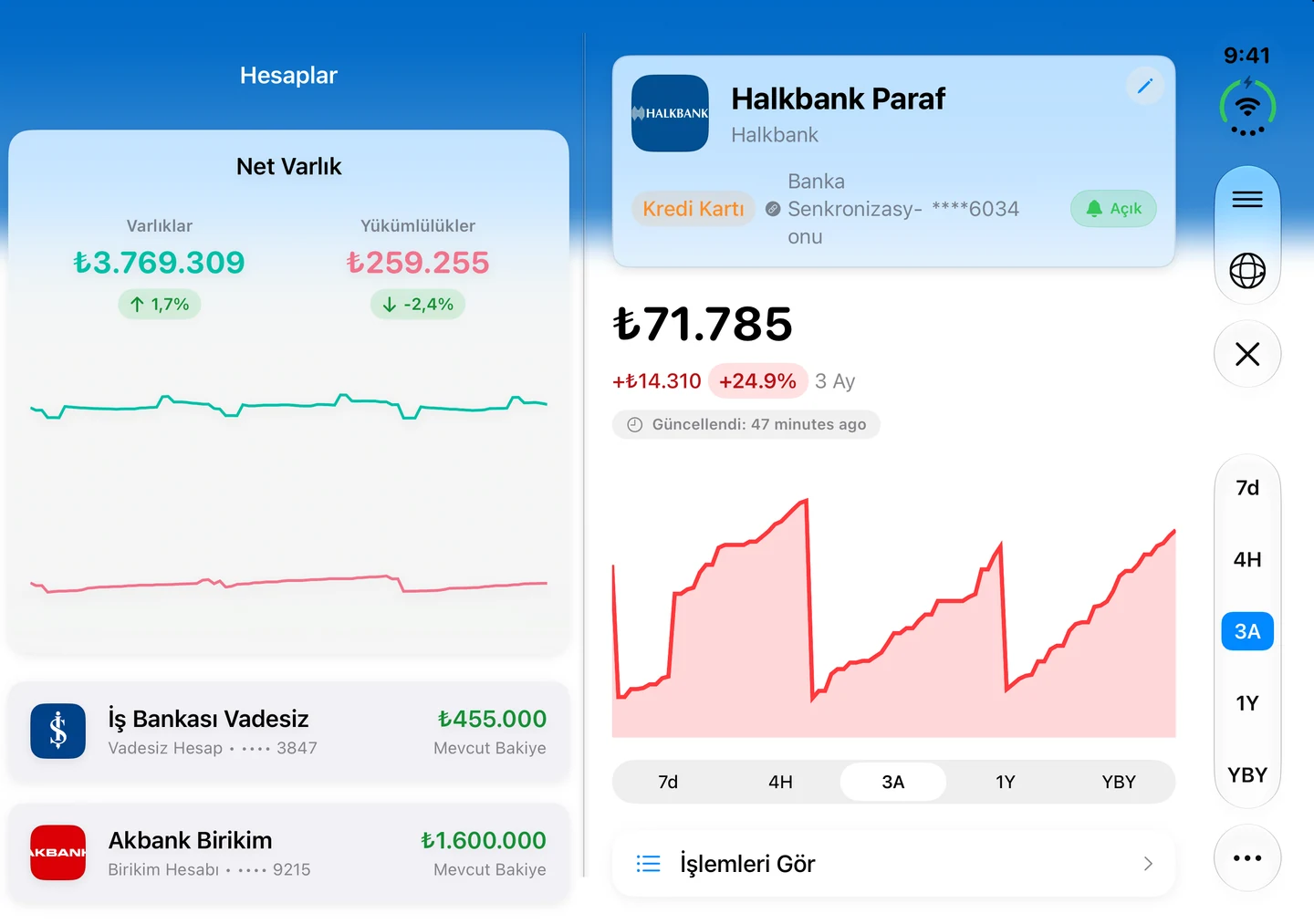Click the ₺71.785 balance amount
This screenshot has width=1314, height=924.
(x=703, y=325)
